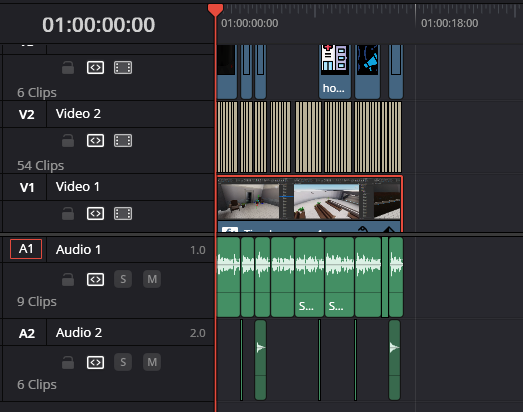Select the A1 destination control
Screen dimensions: 523x412
(x=26, y=249)
